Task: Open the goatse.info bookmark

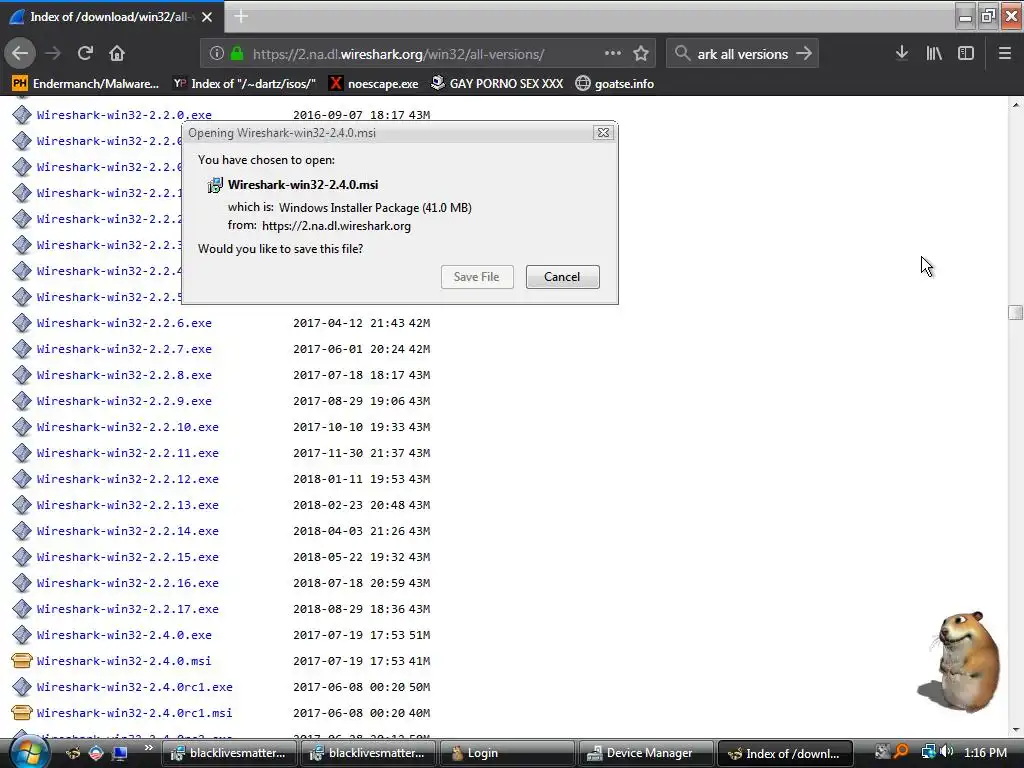Action: pyautogui.click(x=615, y=84)
